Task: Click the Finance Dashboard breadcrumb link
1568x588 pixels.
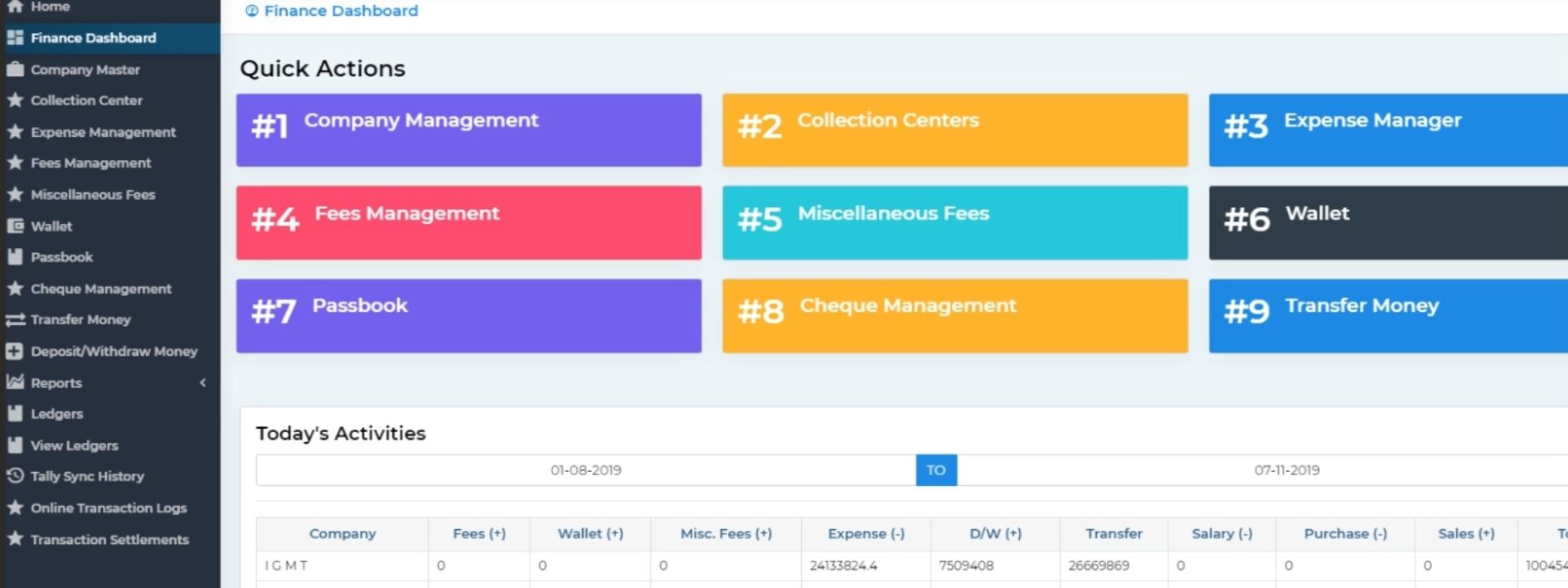Action: (x=341, y=11)
